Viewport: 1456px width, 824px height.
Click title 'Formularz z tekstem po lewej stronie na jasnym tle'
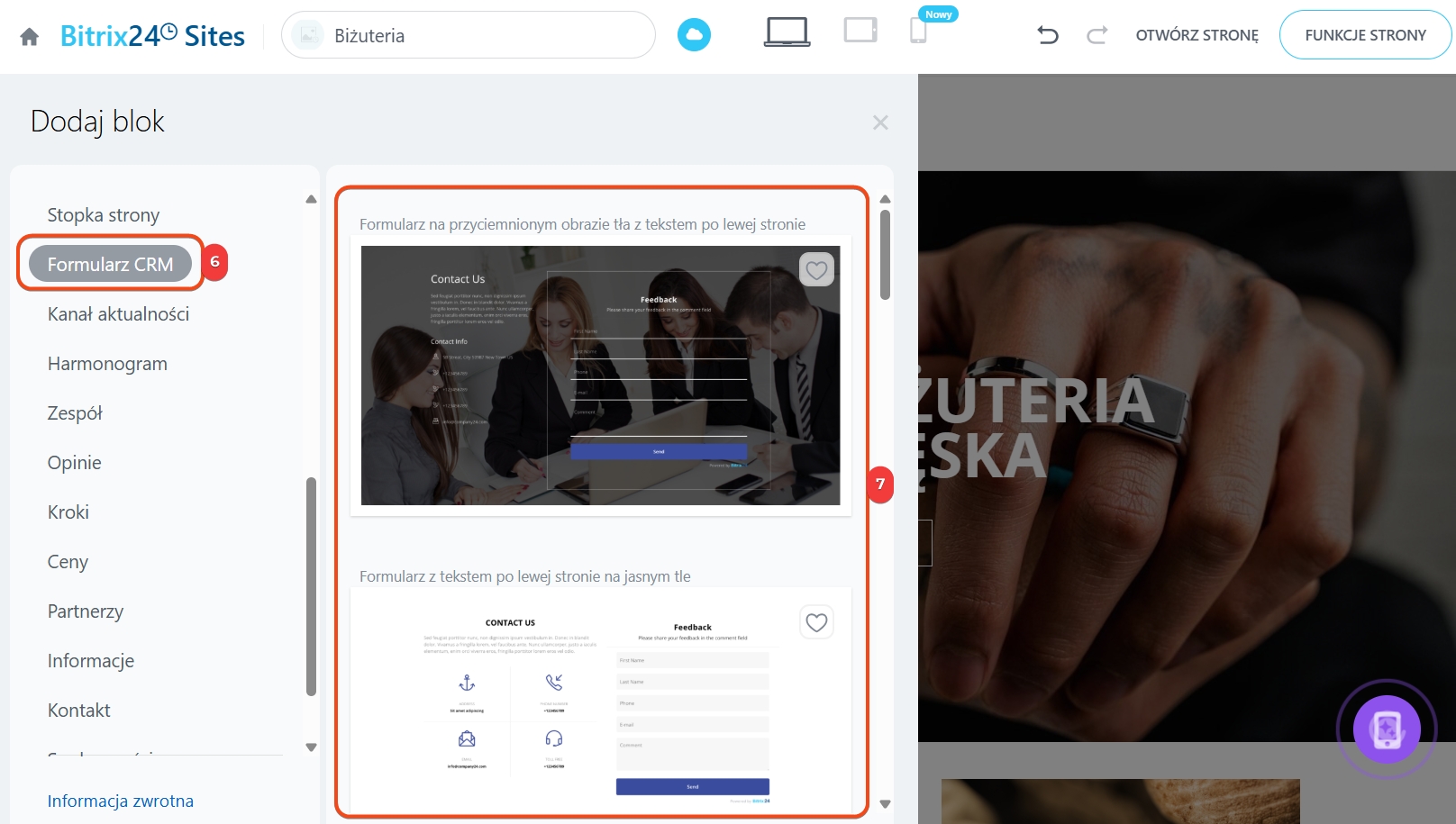pyautogui.click(x=525, y=576)
